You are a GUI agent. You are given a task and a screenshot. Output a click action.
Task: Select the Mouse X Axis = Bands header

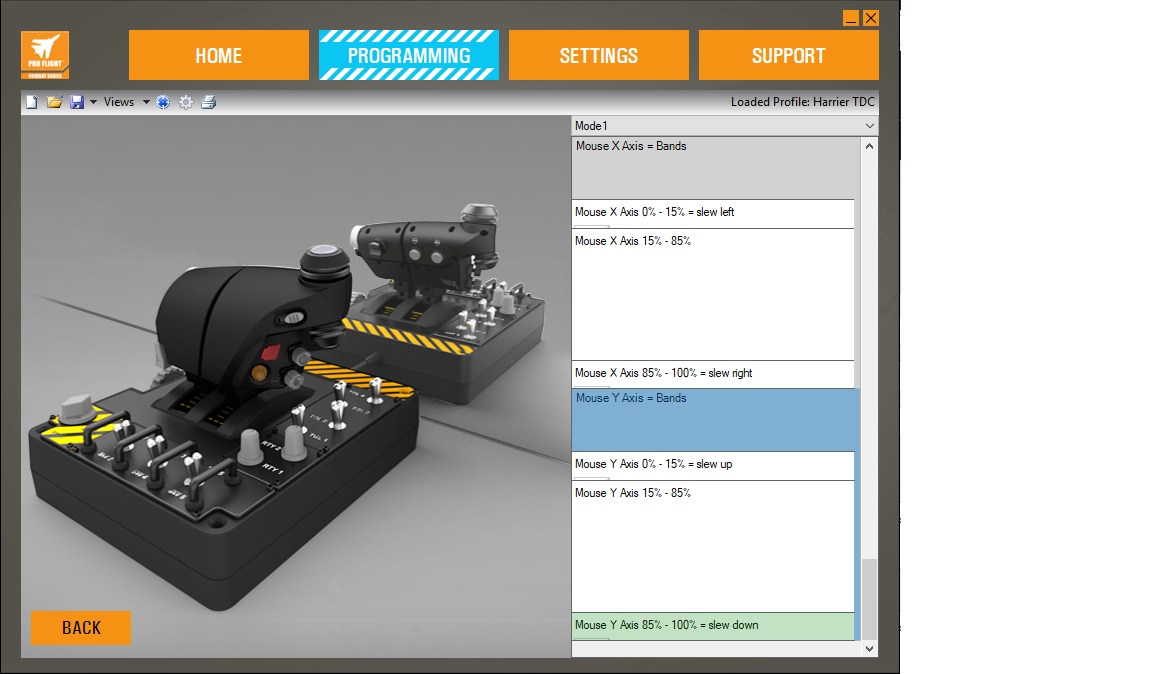click(x=713, y=167)
